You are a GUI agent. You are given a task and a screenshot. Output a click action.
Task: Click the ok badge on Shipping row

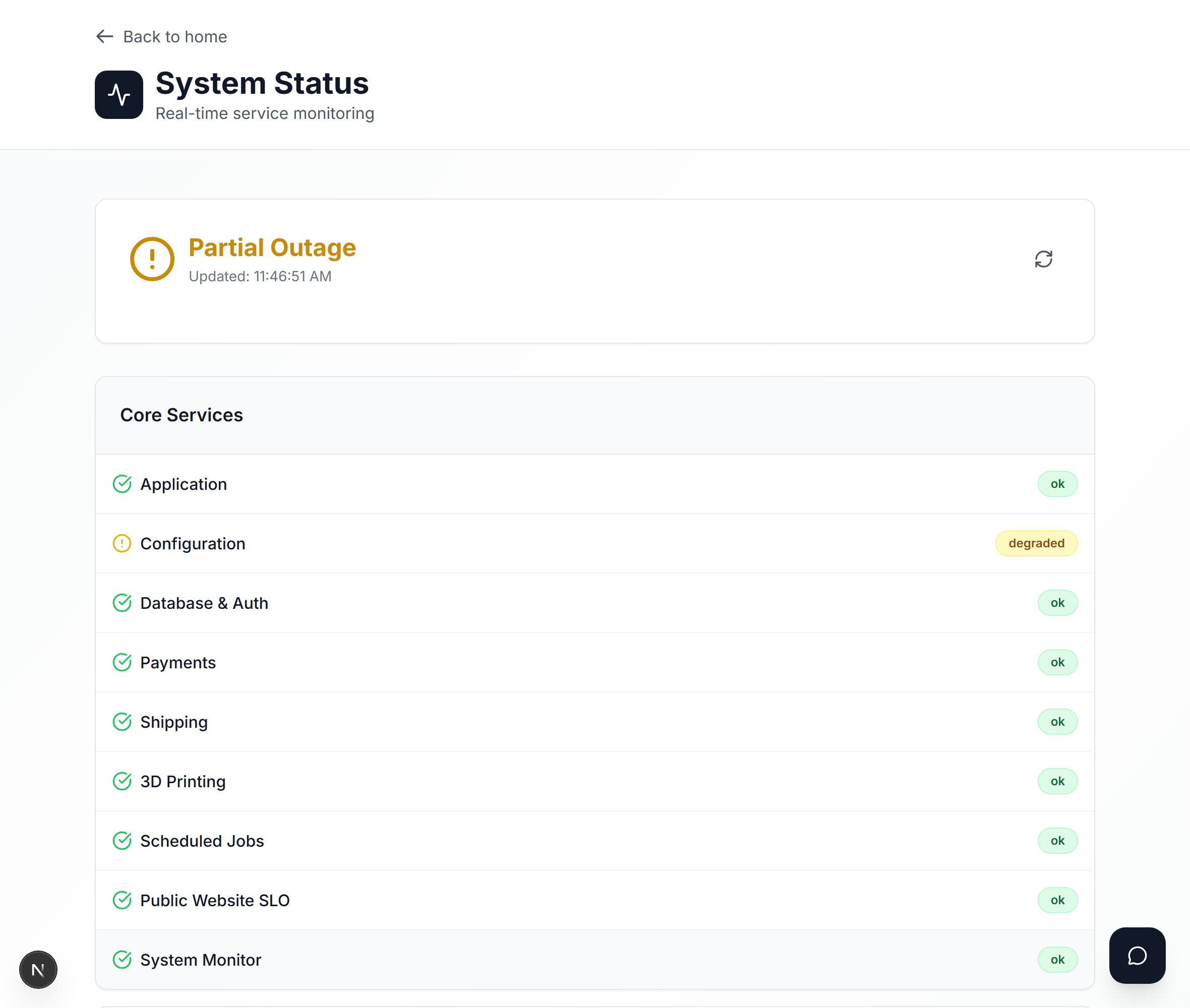point(1057,722)
